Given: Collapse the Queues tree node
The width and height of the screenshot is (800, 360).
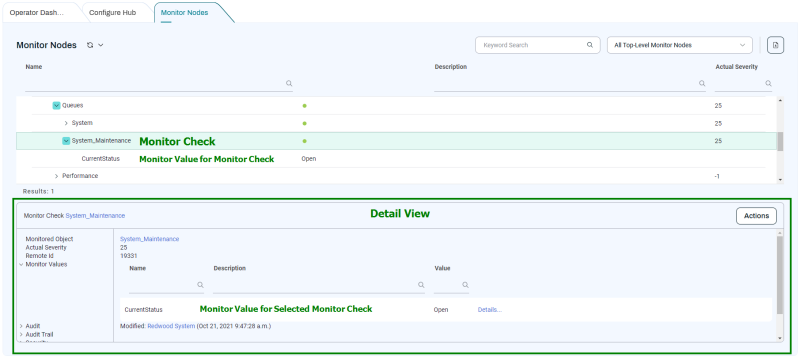Looking at the screenshot, I should (x=56, y=106).
